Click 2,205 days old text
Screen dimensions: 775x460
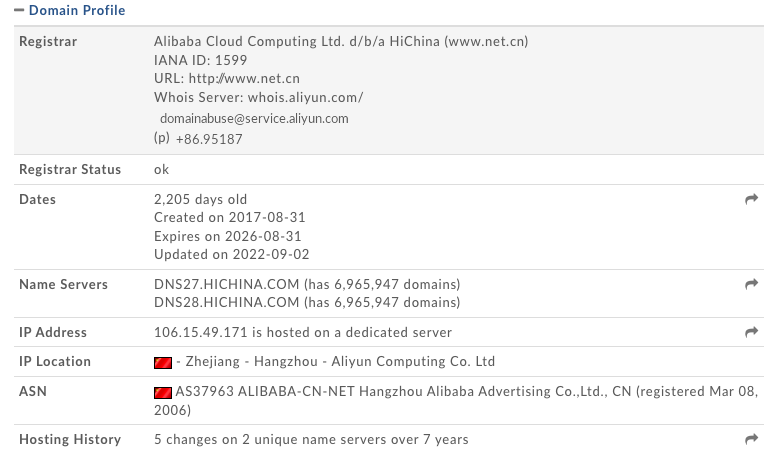pos(200,199)
